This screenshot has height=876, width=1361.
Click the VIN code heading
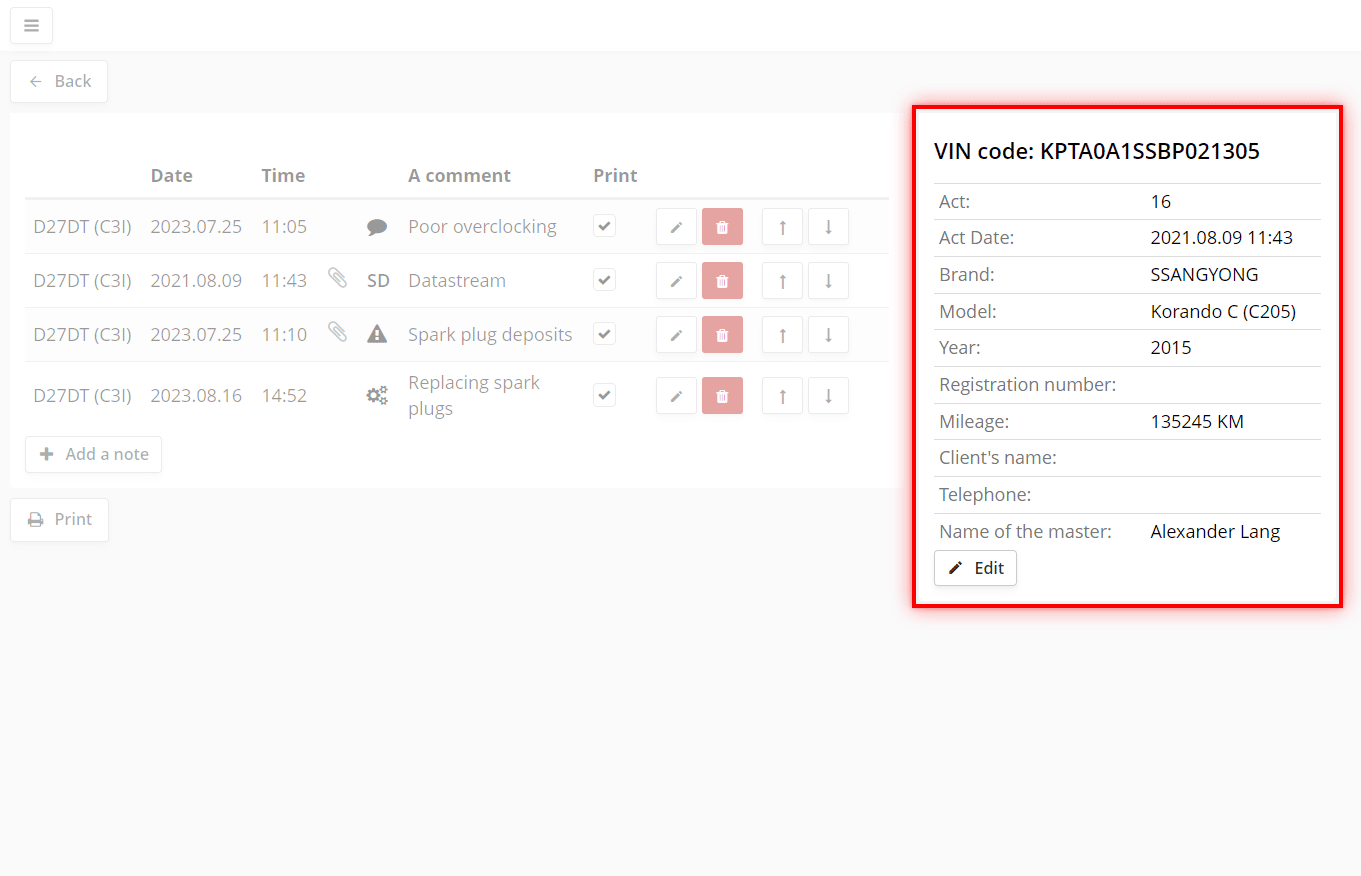tap(1096, 152)
